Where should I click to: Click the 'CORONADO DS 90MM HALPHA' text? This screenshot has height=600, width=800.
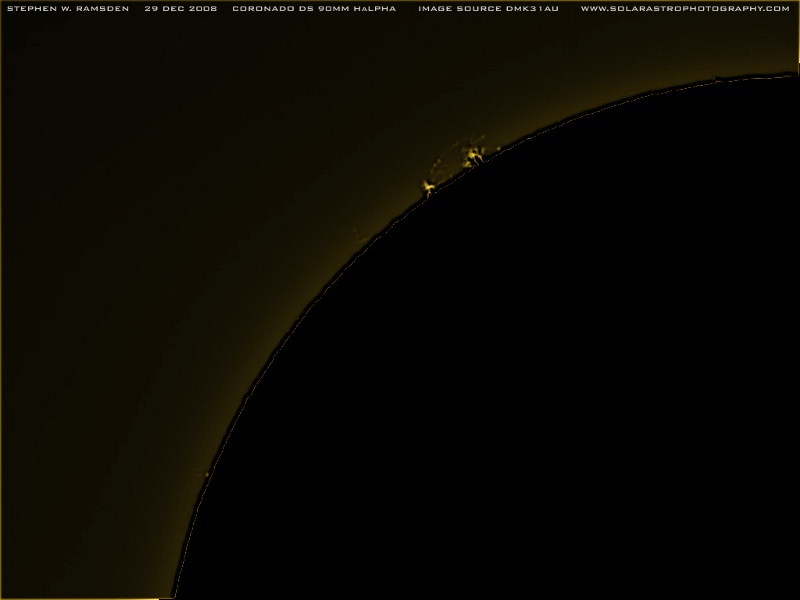(314, 9)
